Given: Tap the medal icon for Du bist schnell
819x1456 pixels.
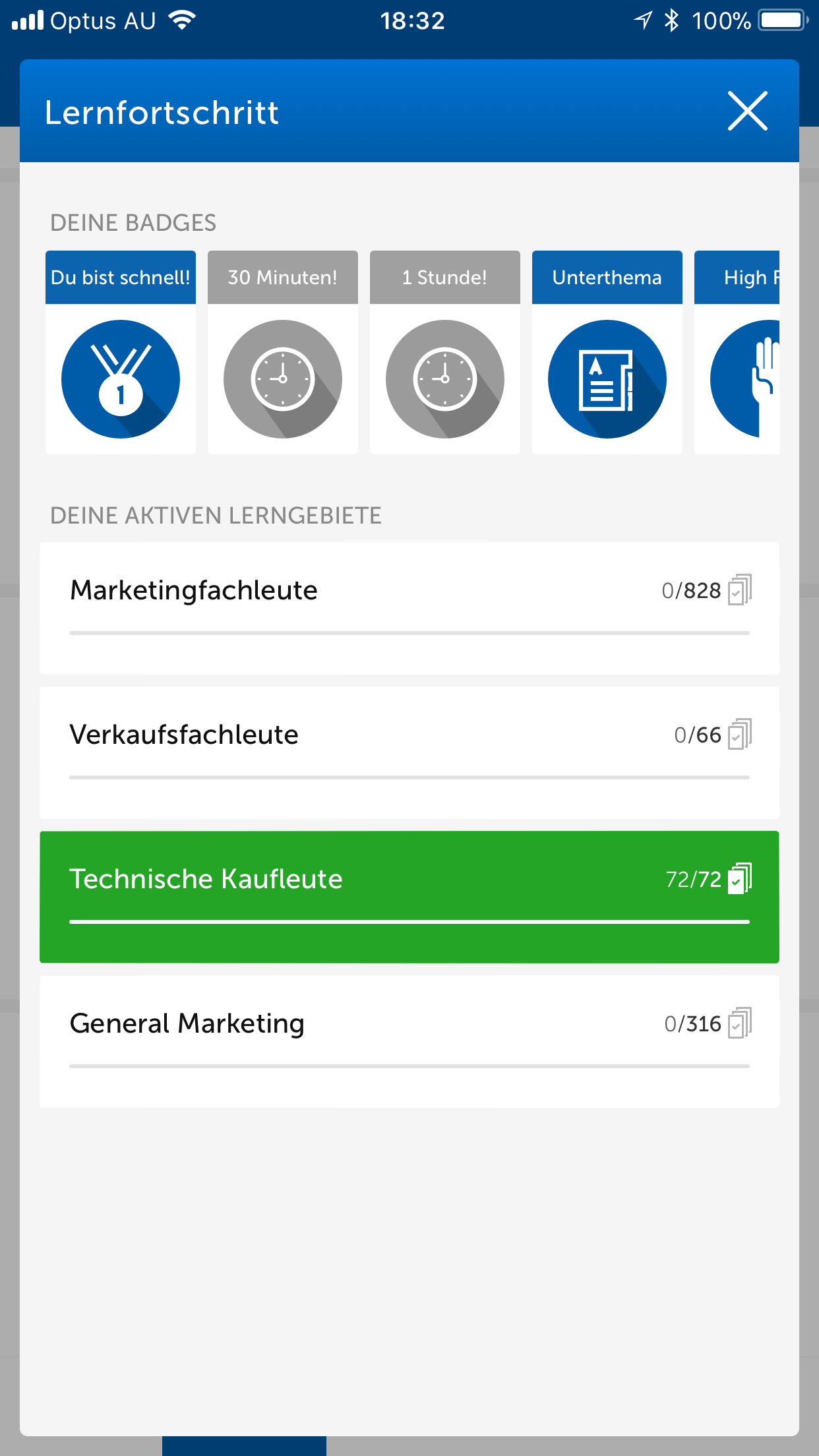Looking at the screenshot, I should pyautogui.click(x=121, y=379).
